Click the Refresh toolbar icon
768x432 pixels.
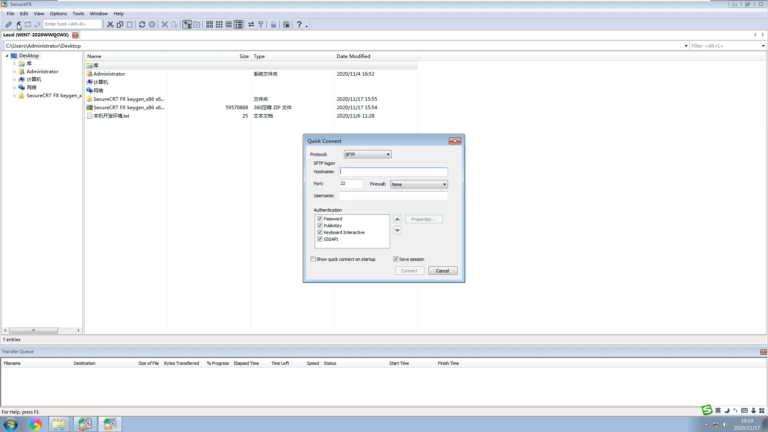[x=142, y=24]
